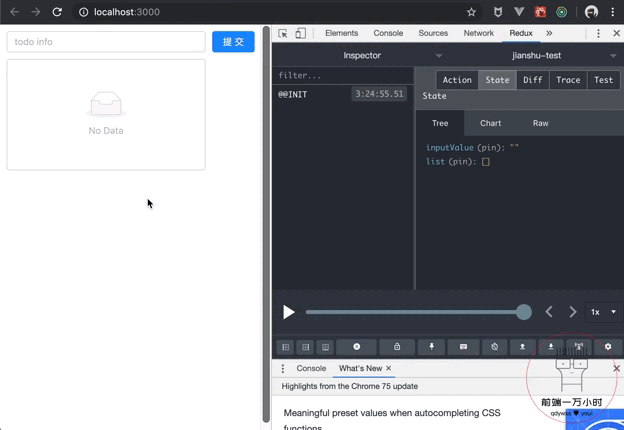The image size is (624, 430).
Task: Show the Diff view
Action: pyautogui.click(x=532, y=80)
